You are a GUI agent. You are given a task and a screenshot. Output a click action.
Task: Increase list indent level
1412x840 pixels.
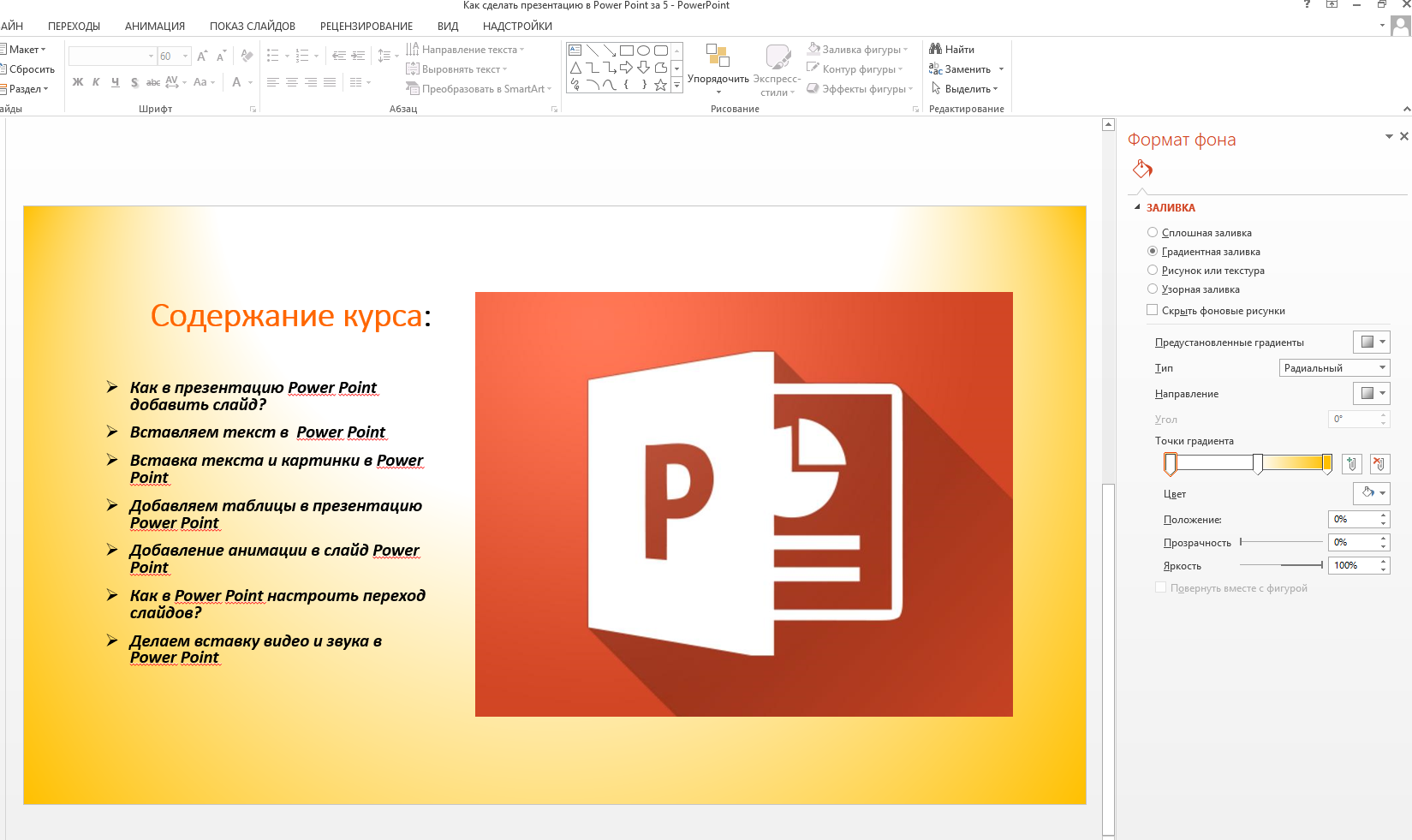click(x=358, y=57)
